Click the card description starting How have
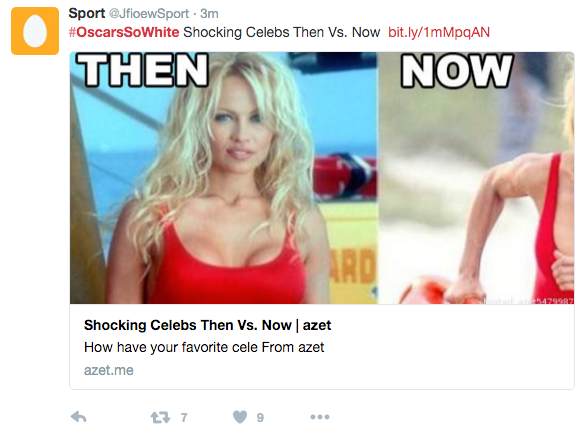The width and height of the screenshot is (582, 431). coord(204,347)
